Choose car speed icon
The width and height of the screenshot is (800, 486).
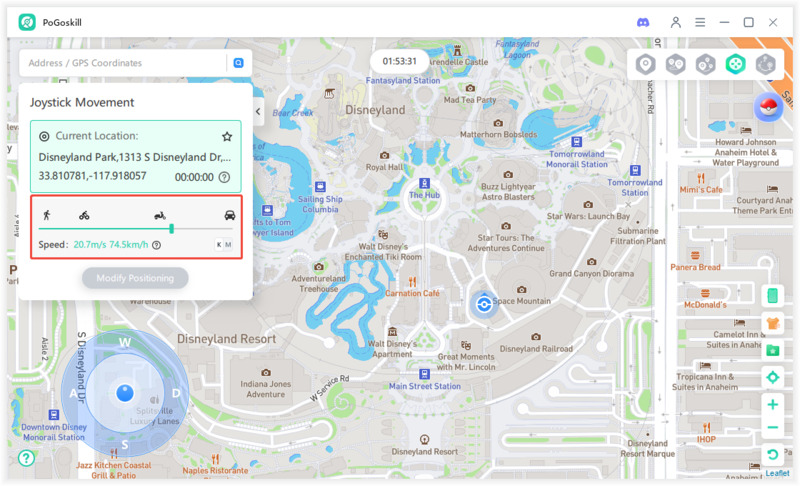click(230, 215)
